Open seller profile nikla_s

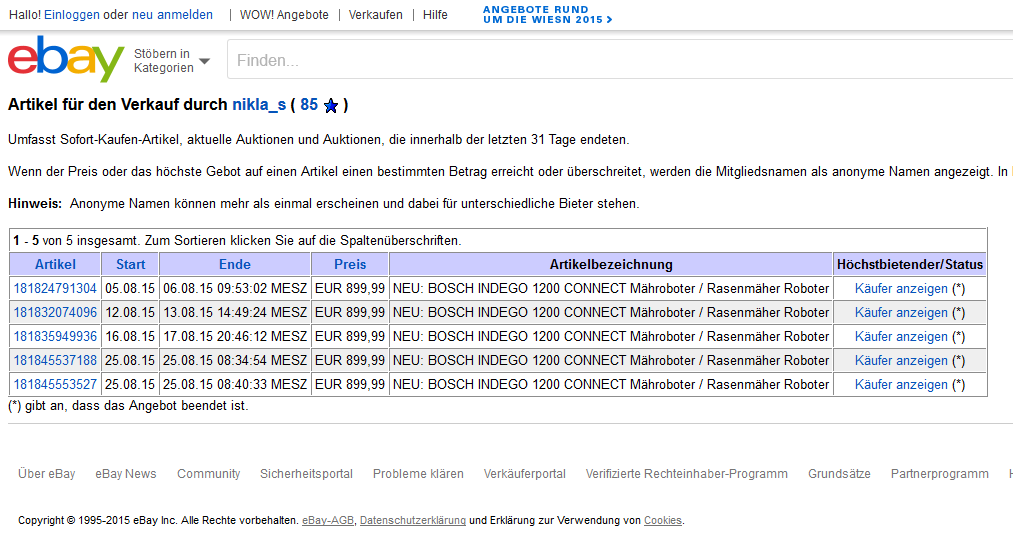259,105
